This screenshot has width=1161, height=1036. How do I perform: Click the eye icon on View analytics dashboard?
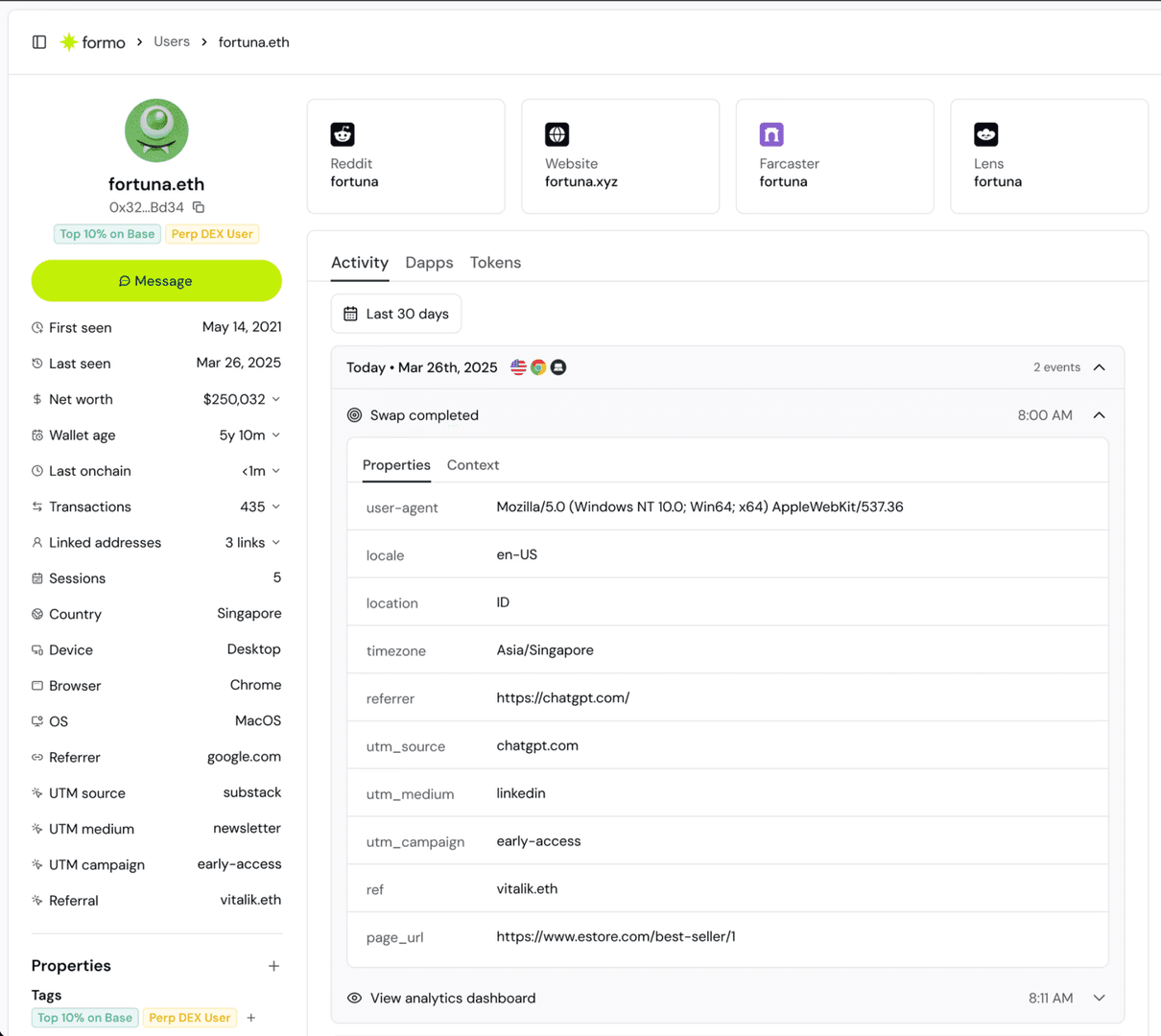354,998
